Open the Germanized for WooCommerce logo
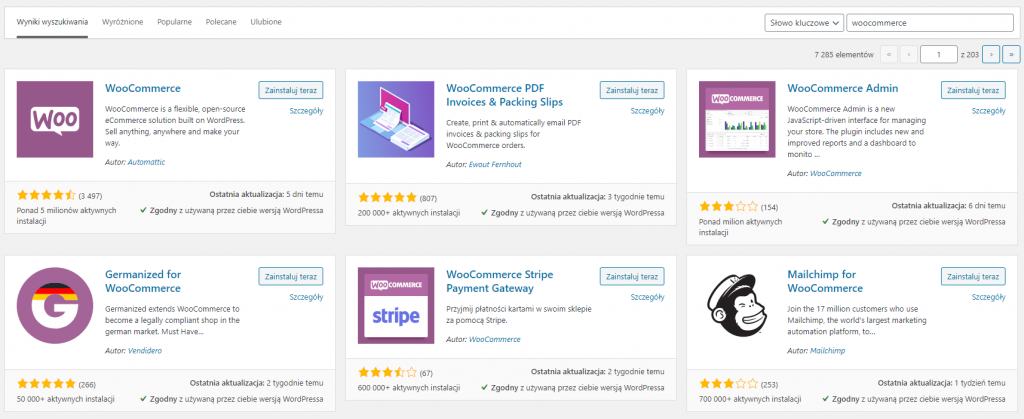 55,306
